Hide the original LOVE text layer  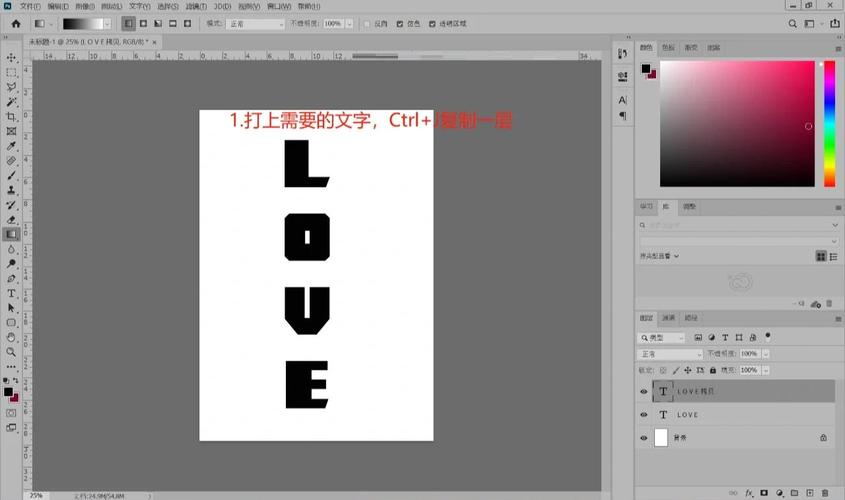pyautogui.click(x=643, y=415)
